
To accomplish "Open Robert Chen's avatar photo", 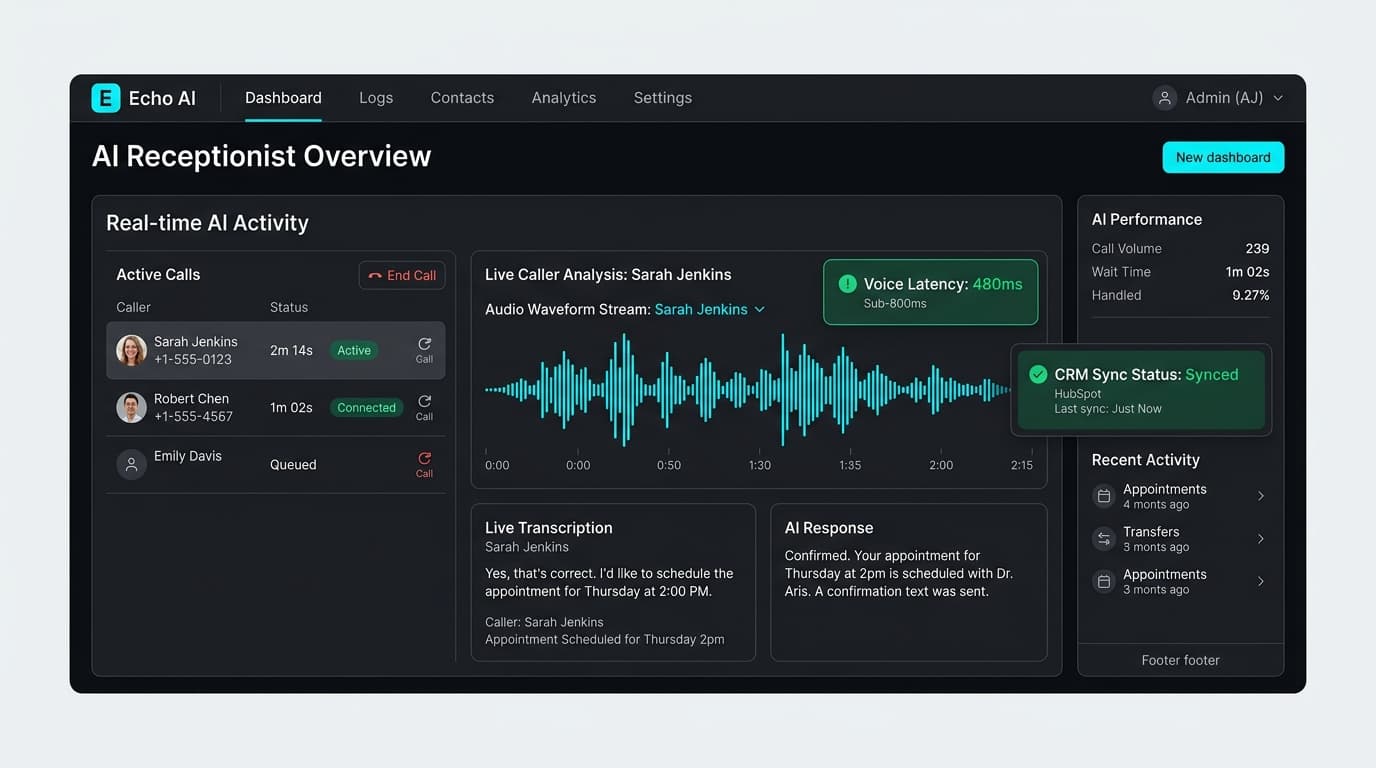I will [x=132, y=407].
